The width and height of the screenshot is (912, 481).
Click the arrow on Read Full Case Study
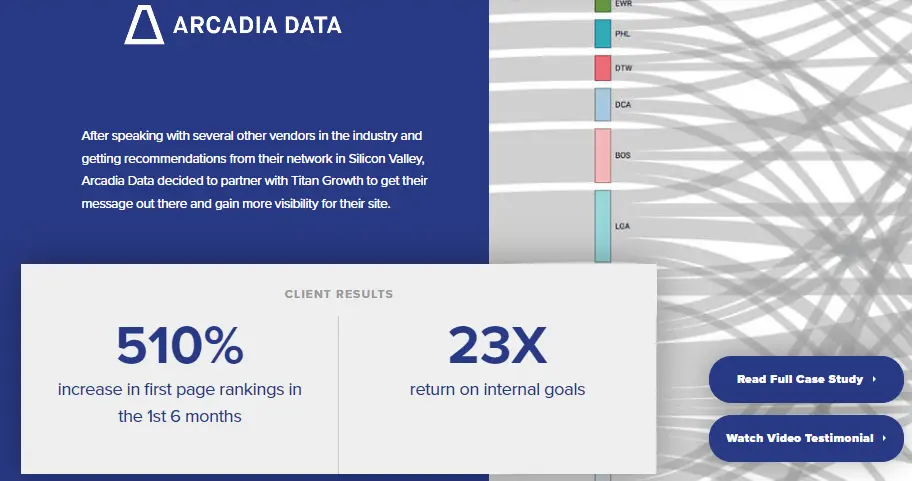coord(874,380)
